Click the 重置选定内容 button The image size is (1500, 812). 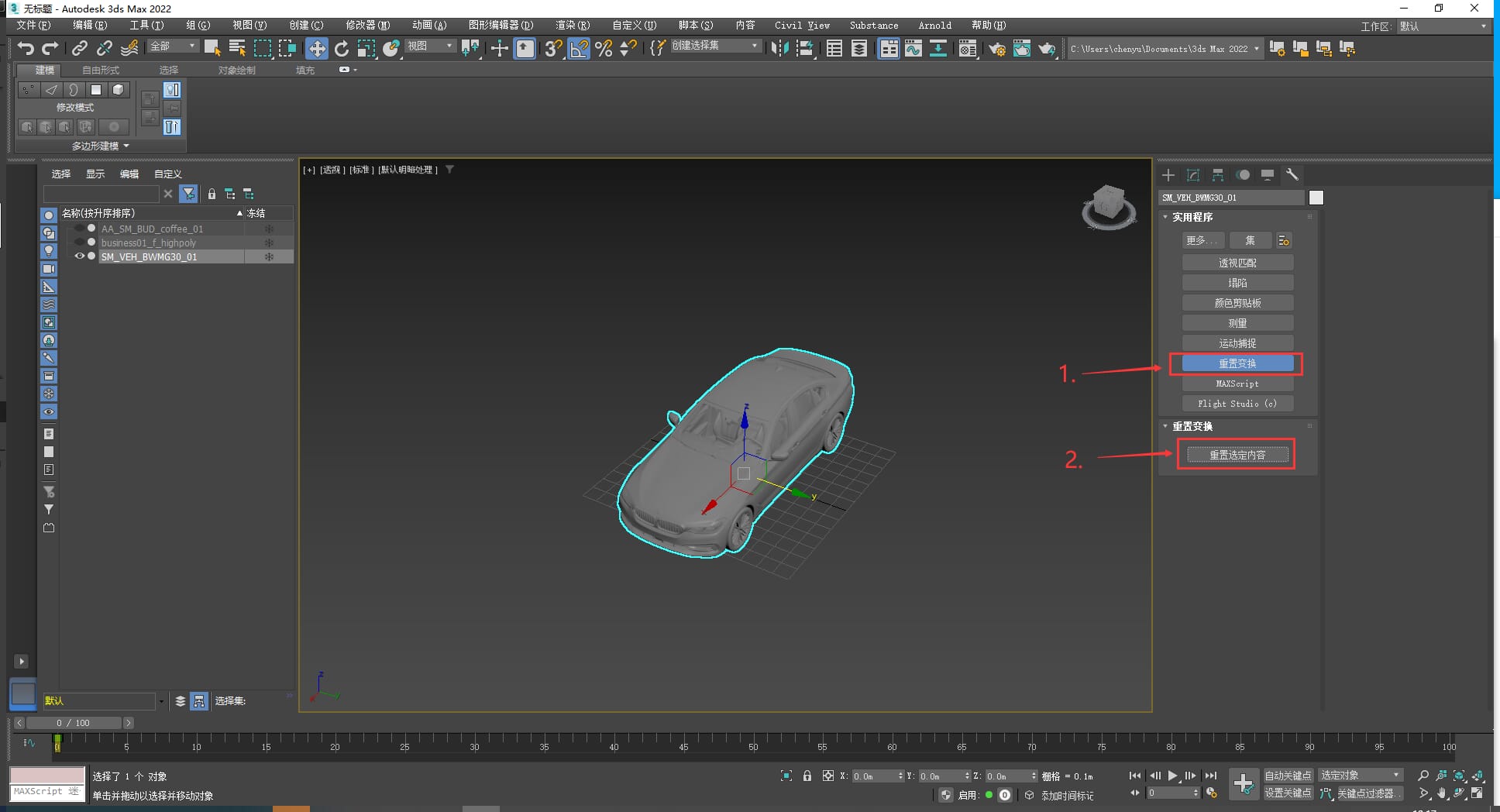(1237, 455)
